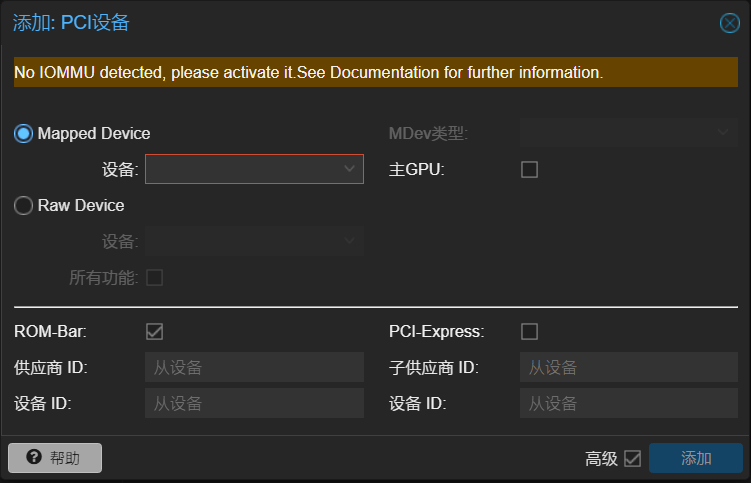Close the Add PCI device dialog
The height and width of the screenshot is (483, 751).
(729, 23)
